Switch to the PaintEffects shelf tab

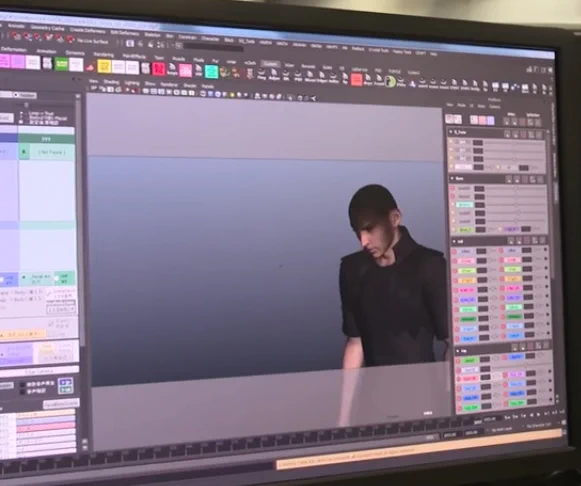[134, 57]
